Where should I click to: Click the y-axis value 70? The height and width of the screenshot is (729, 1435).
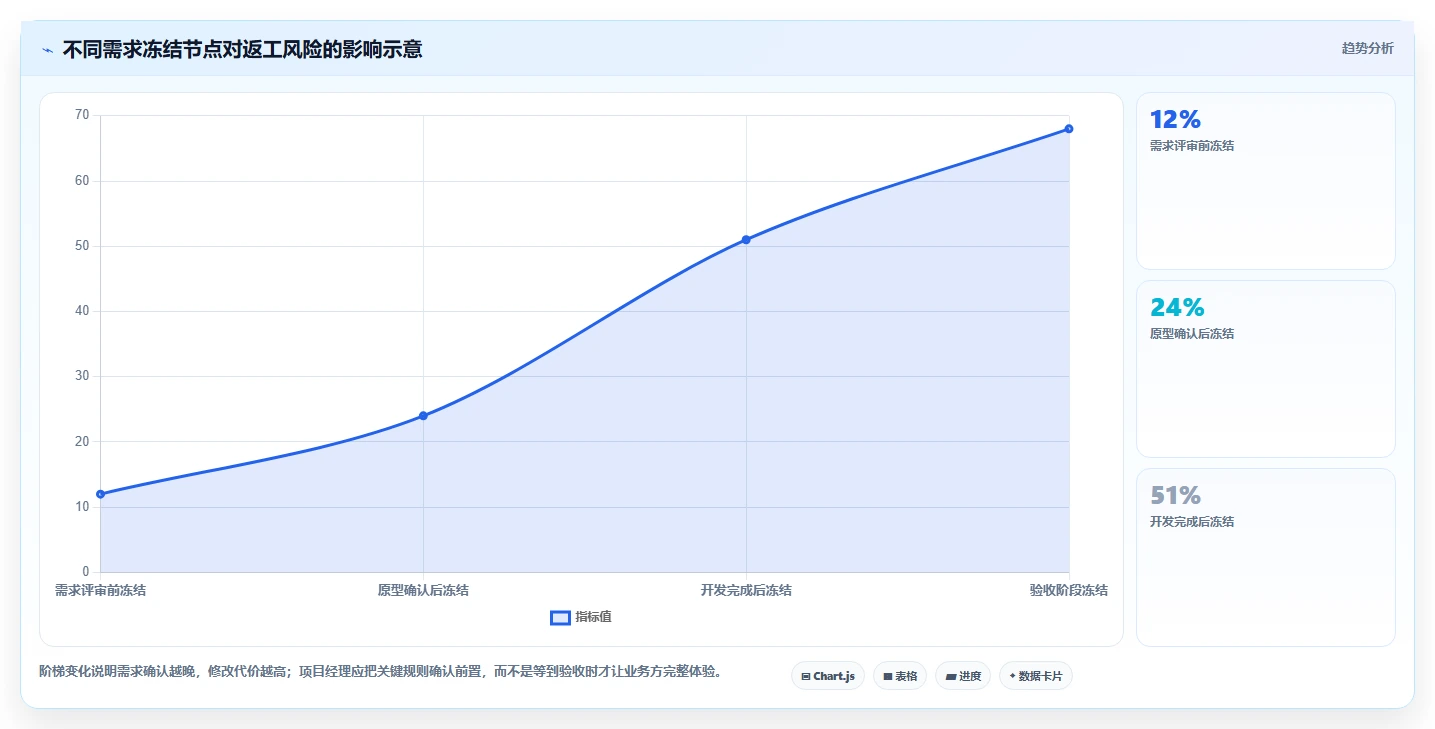point(82,115)
